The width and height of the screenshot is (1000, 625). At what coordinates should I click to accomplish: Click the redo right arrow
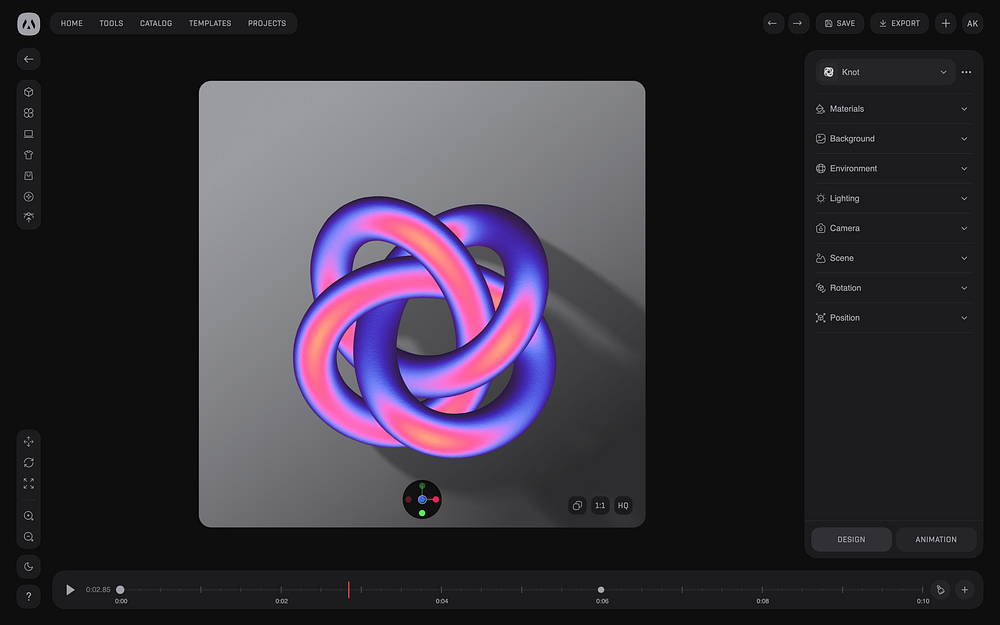point(798,24)
